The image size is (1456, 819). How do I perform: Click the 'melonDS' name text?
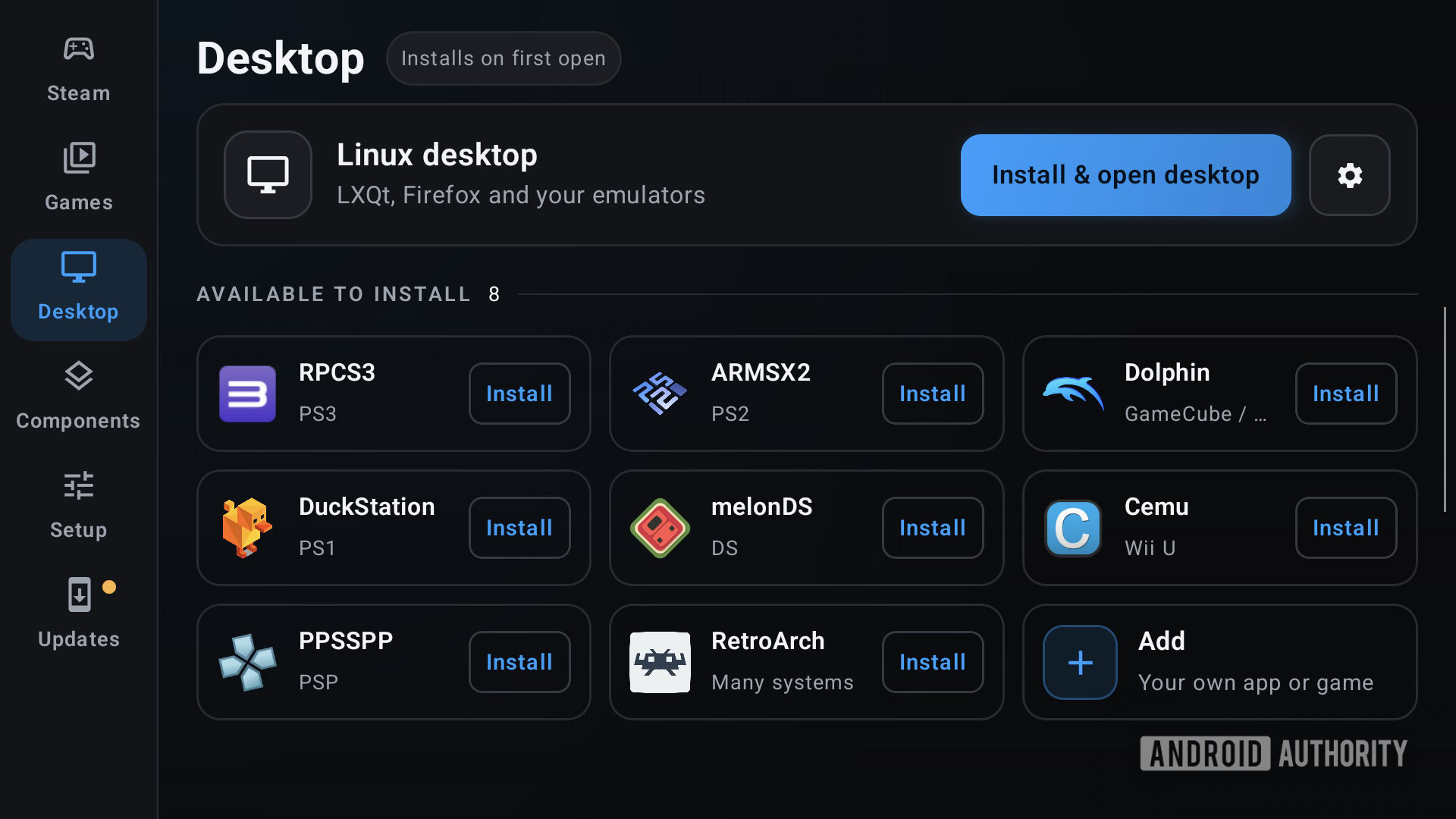[x=761, y=507]
